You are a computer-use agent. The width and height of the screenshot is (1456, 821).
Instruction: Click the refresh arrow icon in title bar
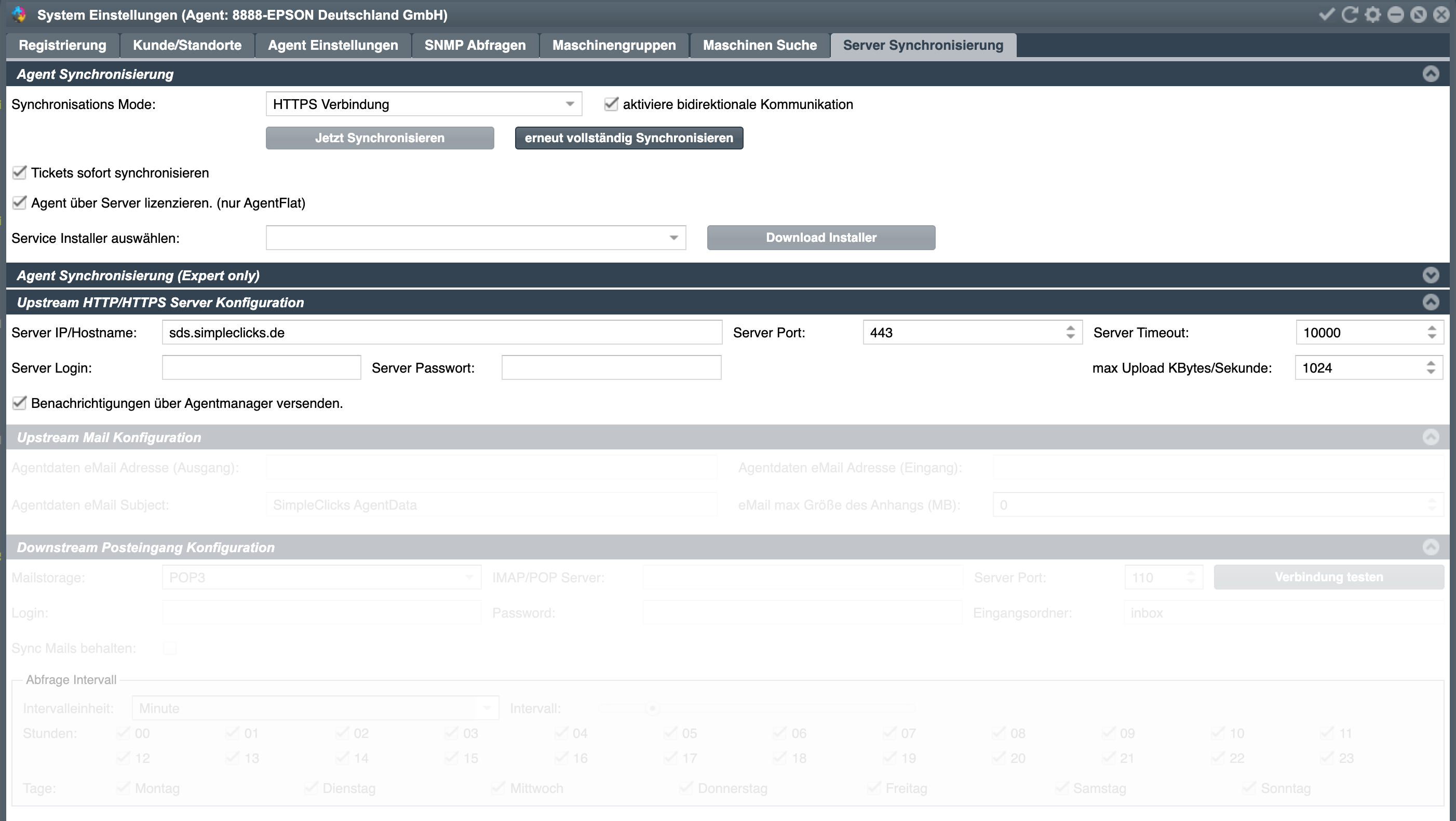(x=1349, y=15)
